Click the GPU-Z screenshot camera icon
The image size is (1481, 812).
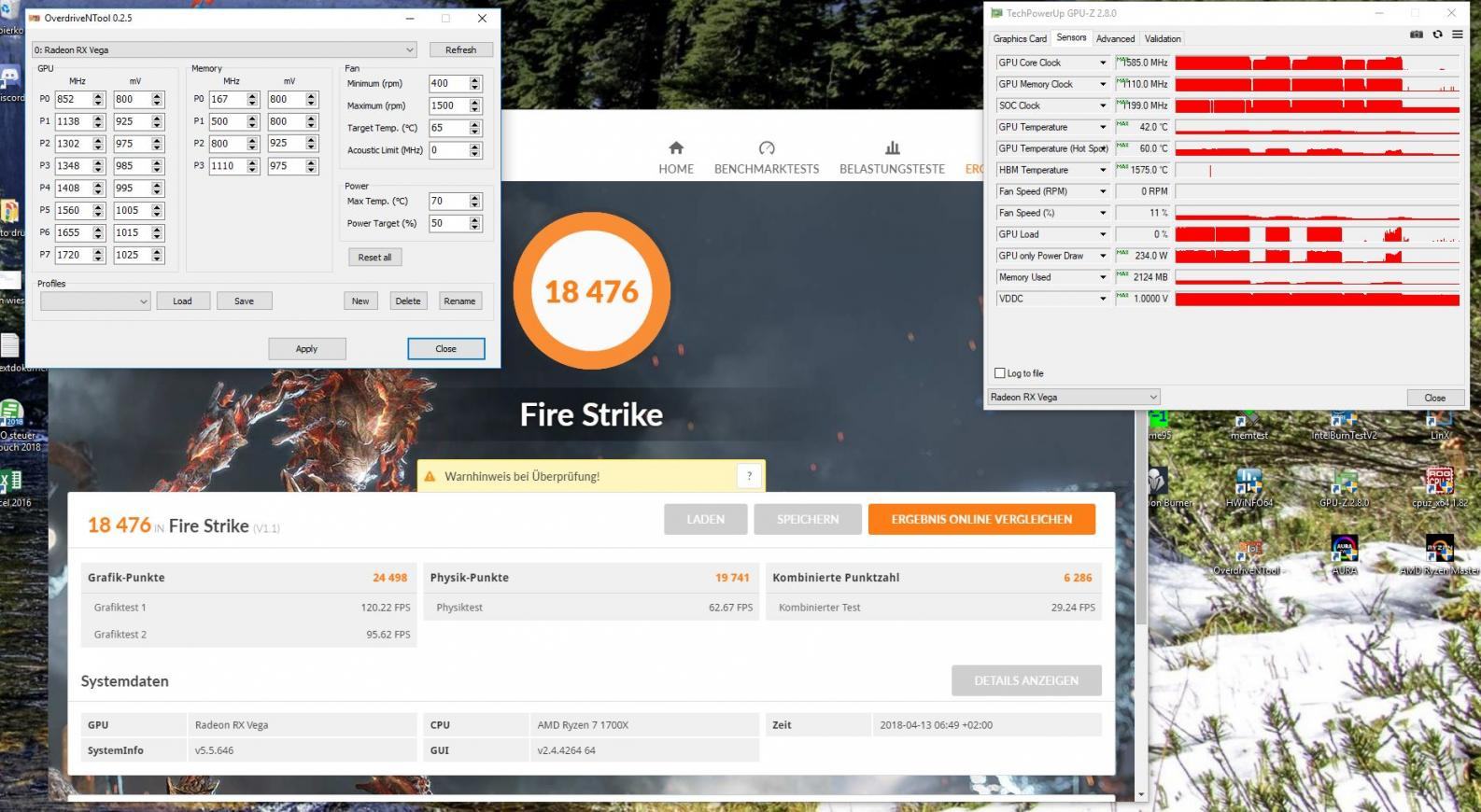pyautogui.click(x=1417, y=35)
